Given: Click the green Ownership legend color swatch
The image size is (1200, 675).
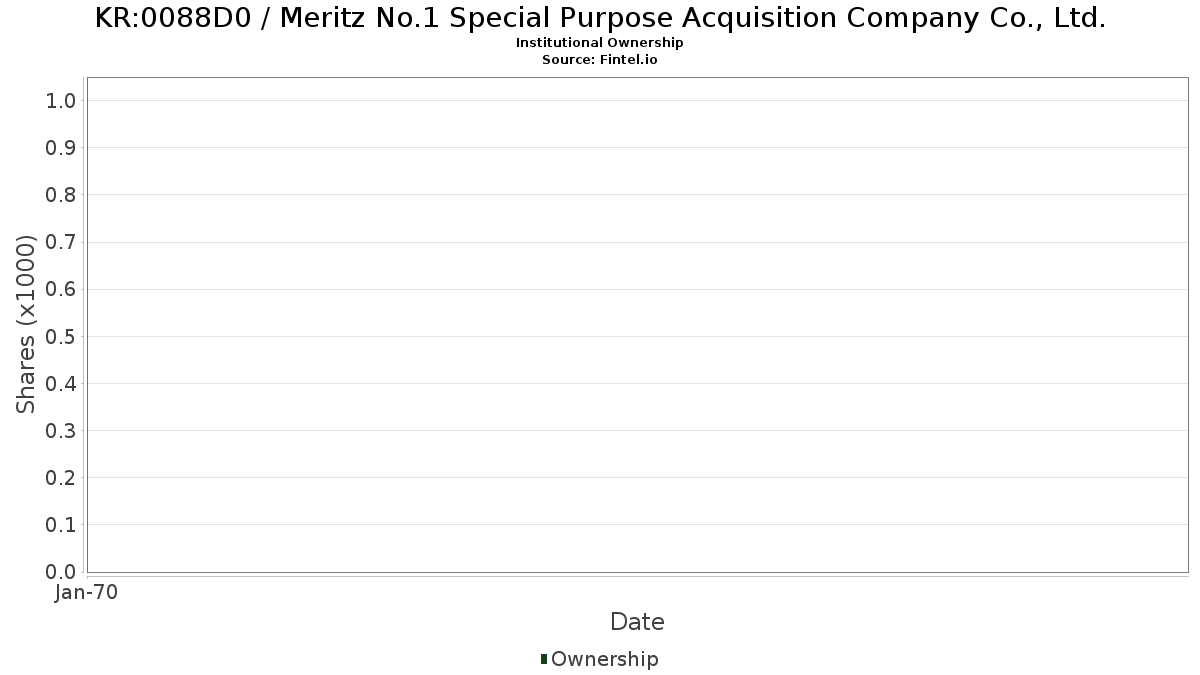Looking at the screenshot, I should point(544,659).
